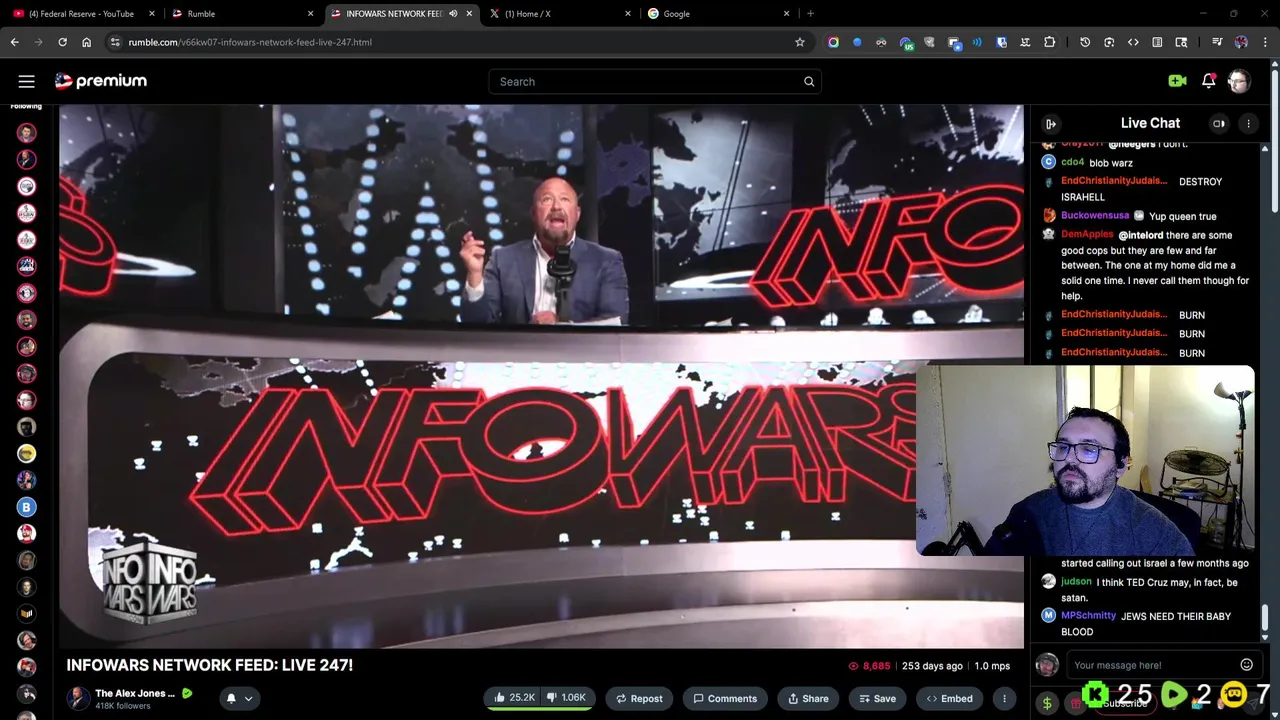Open MPSchmitty user in chat
This screenshot has width=1280, height=720.
click(1088, 616)
